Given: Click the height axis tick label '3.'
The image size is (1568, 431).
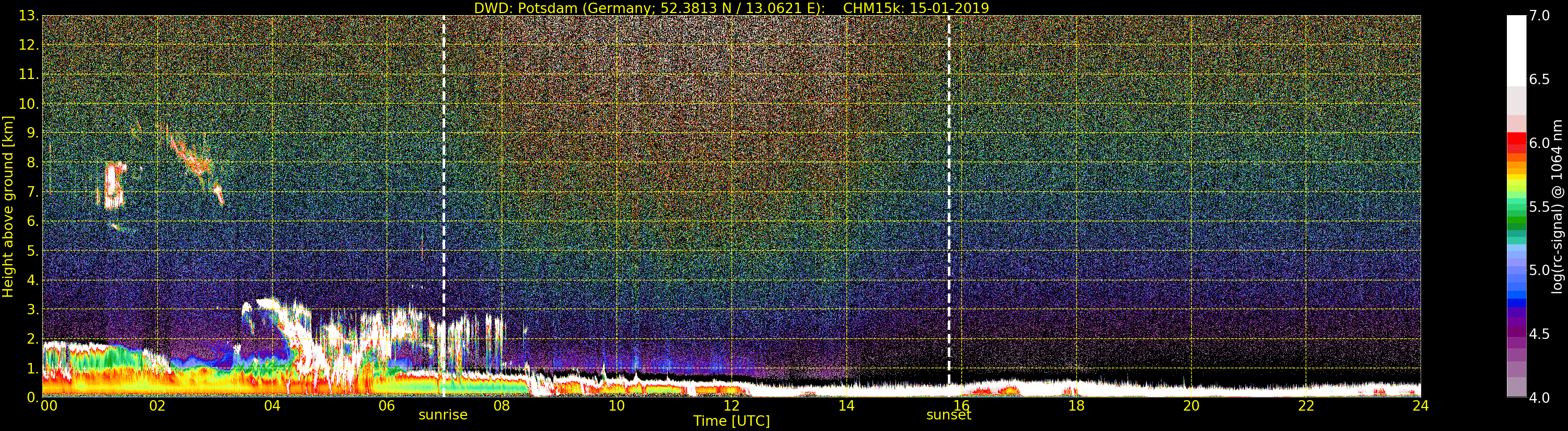Looking at the screenshot, I should [x=32, y=309].
